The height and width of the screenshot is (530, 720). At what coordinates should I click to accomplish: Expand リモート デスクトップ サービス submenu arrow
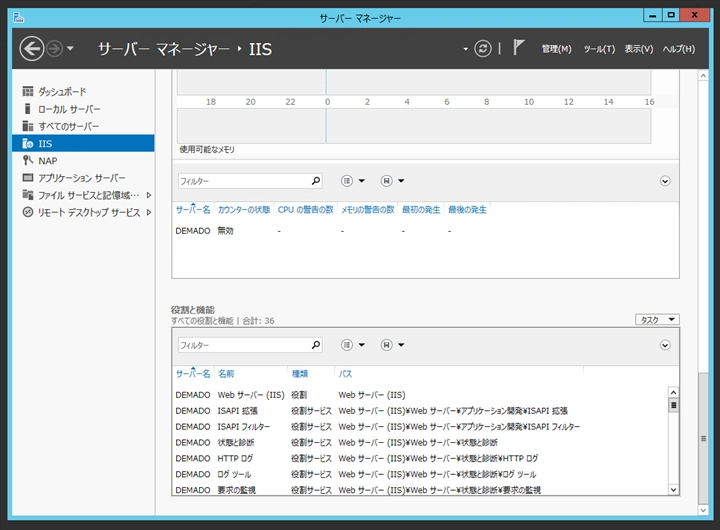149,212
